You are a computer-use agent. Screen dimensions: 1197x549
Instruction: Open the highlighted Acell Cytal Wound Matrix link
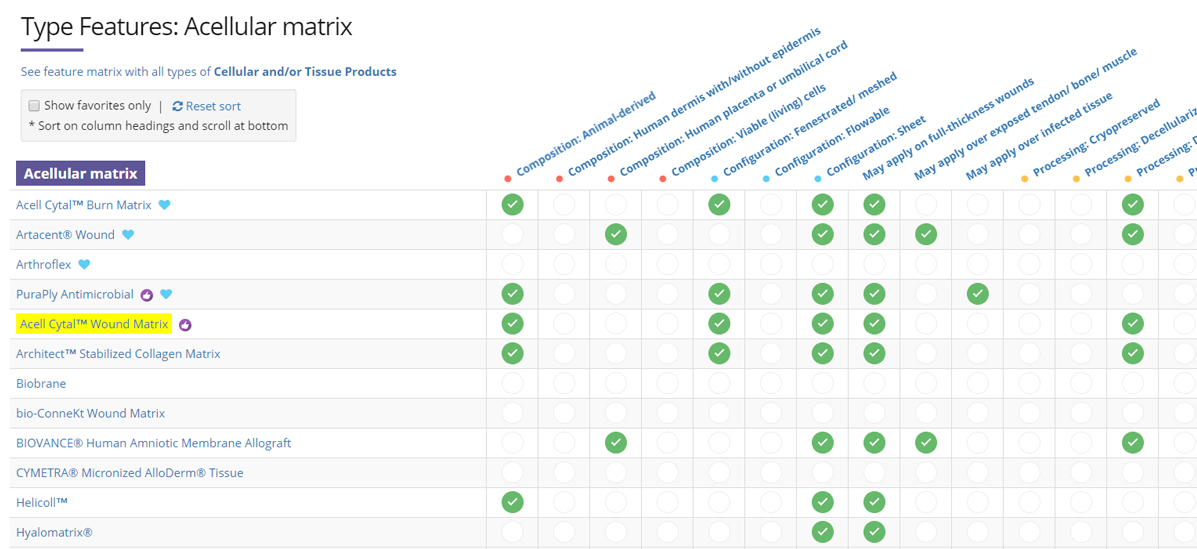[94, 324]
